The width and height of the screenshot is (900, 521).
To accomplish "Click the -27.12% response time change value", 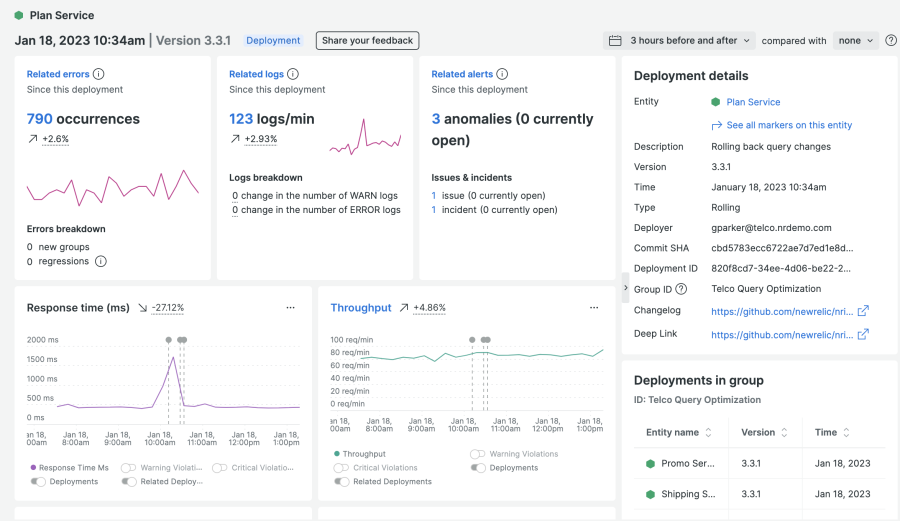I will click(x=168, y=308).
